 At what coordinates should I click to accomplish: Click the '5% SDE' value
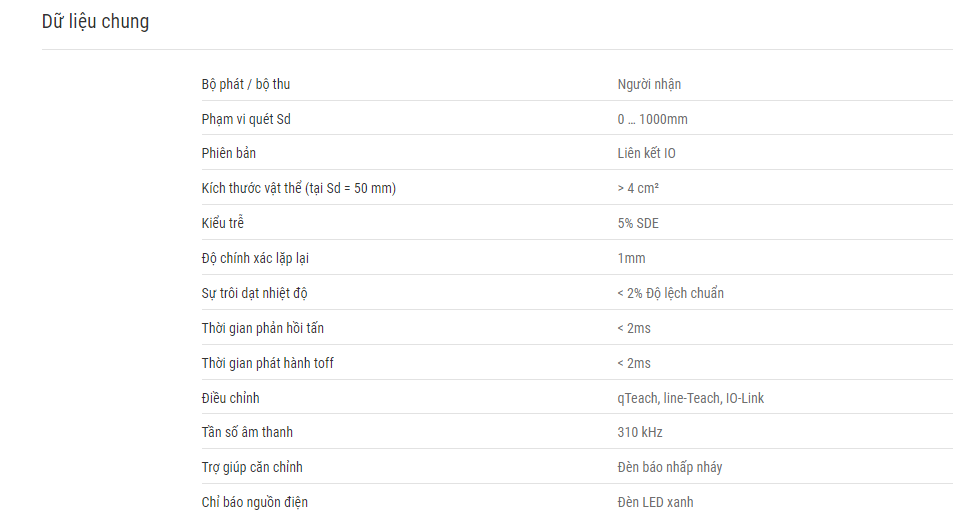(638, 223)
